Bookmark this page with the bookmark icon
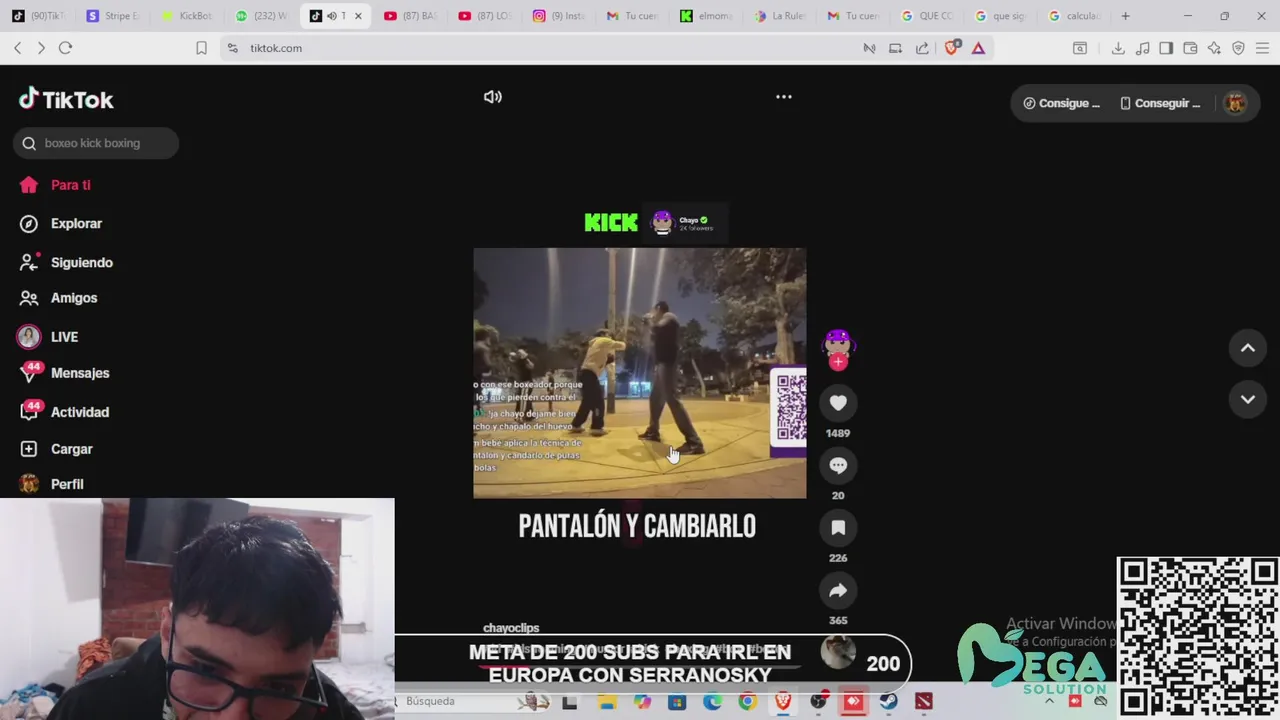1280x720 pixels. 201,48
